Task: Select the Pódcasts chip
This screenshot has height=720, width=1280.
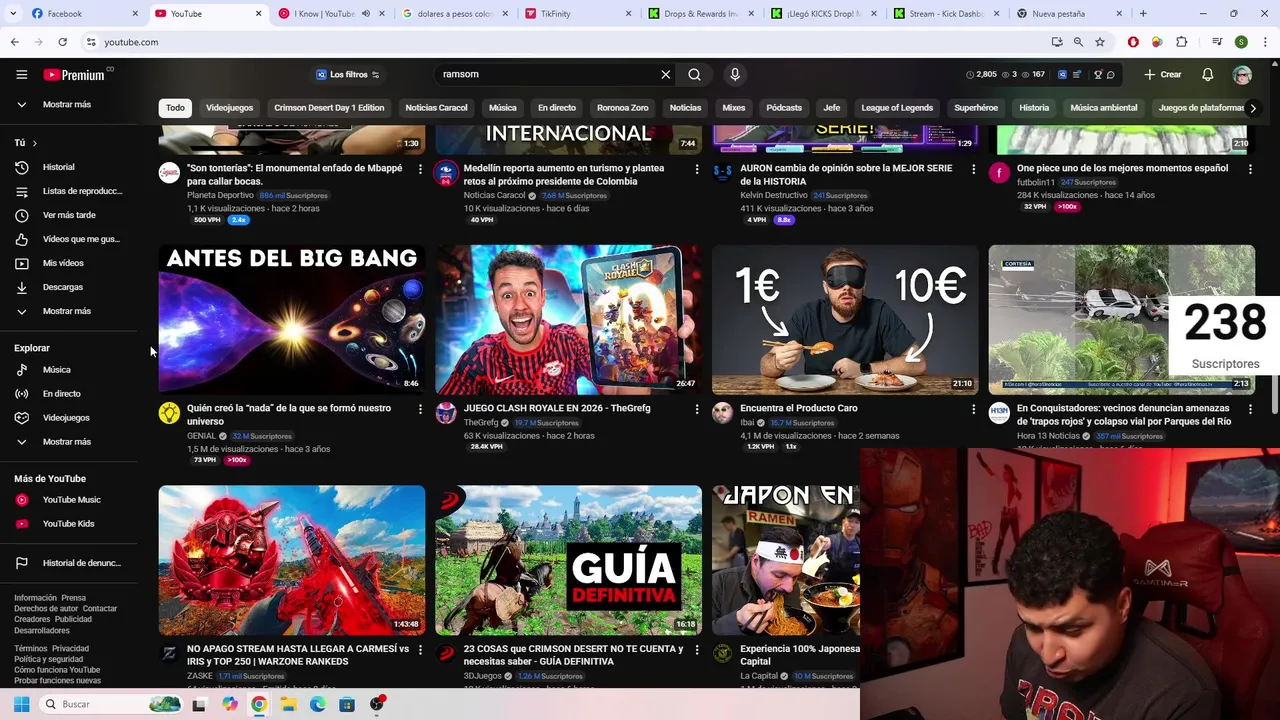Action: [784, 108]
